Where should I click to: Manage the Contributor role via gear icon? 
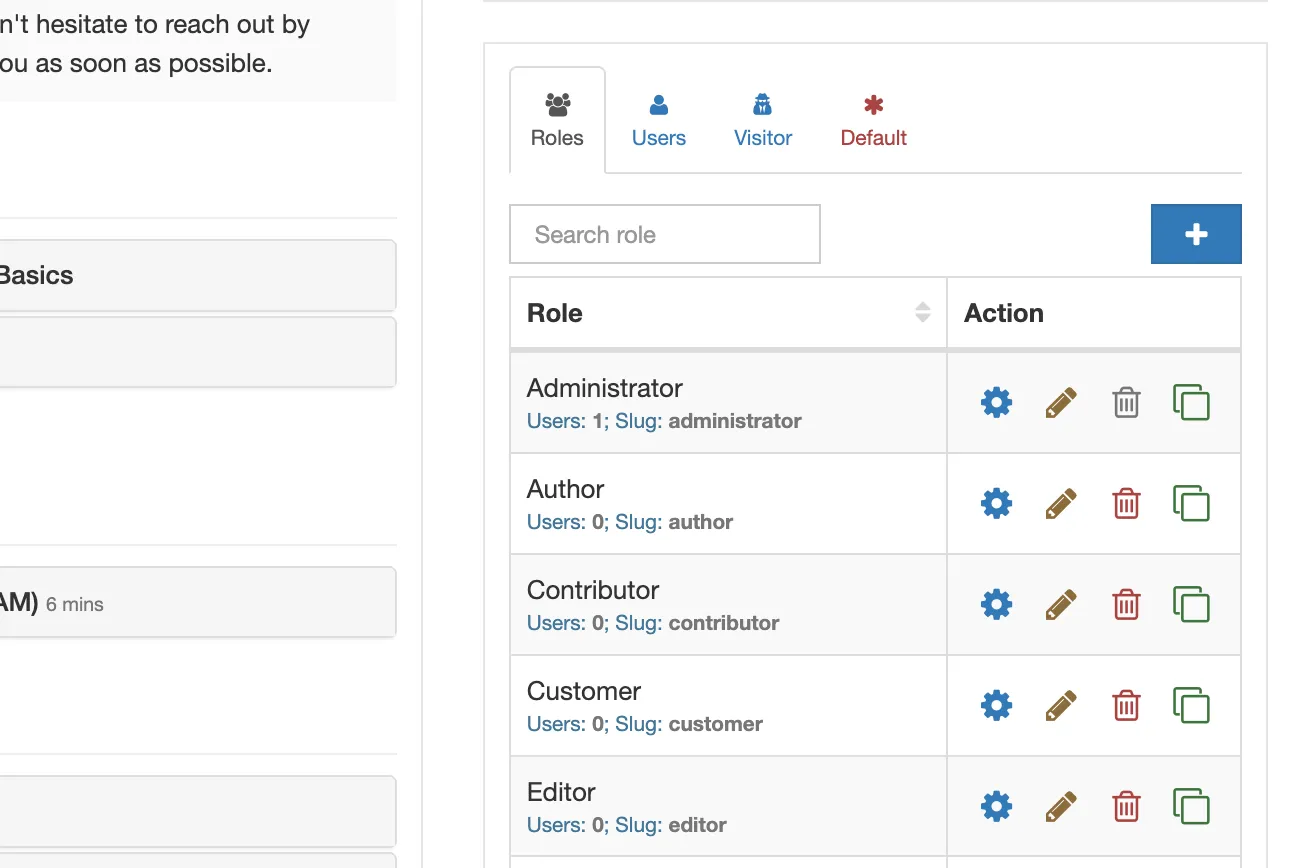coord(996,604)
